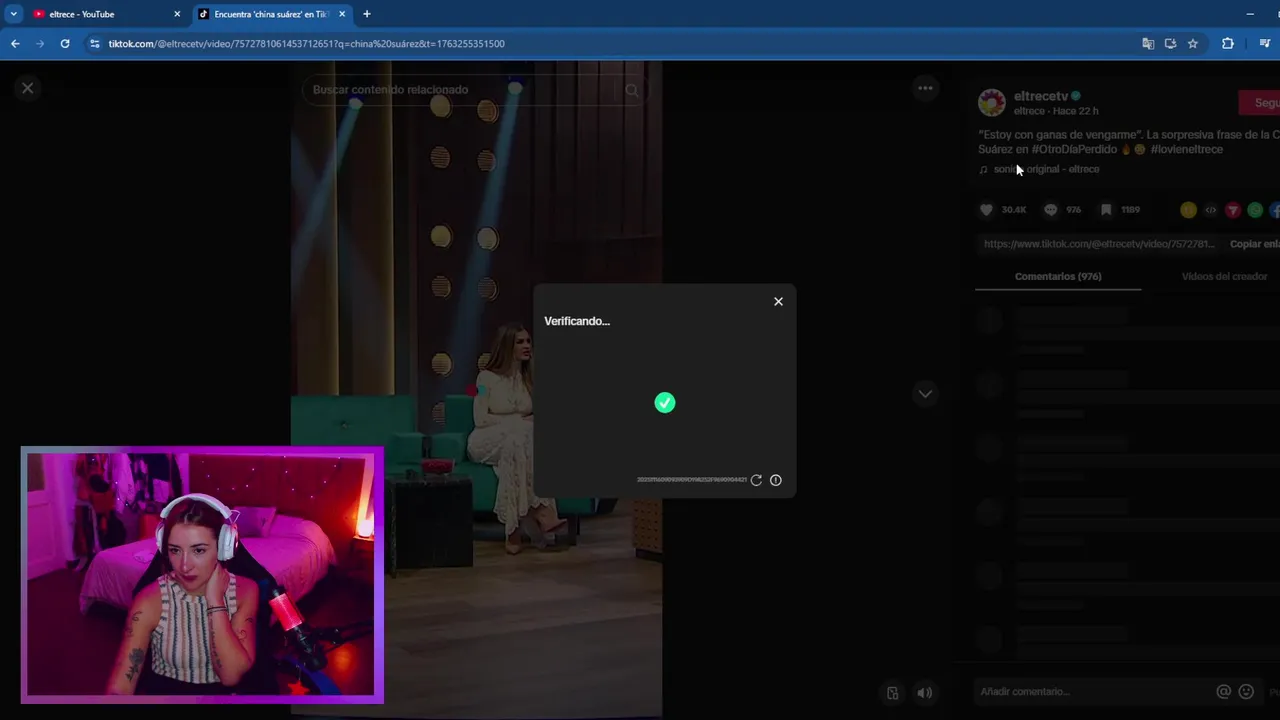Like the video with the heart icon
The width and height of the screenshot is (1280, 720).
click(x=986, y=210)
